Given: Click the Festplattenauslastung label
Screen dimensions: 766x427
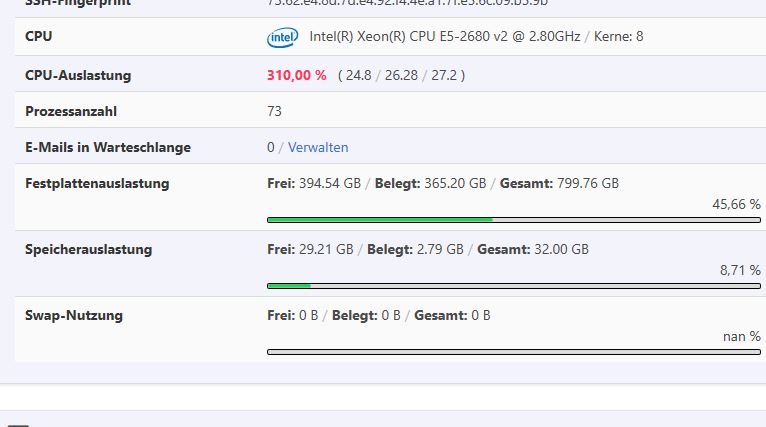Looking at the screenshot, I should pos(97,183).
